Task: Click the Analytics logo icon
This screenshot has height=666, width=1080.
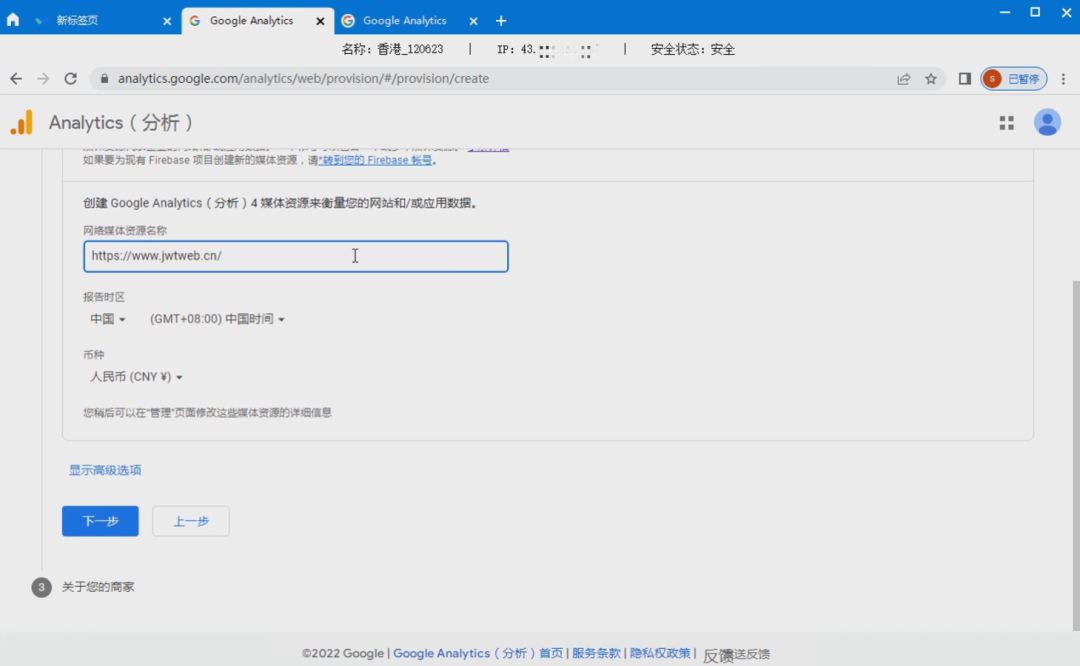Action: click(x=21, y=123)
